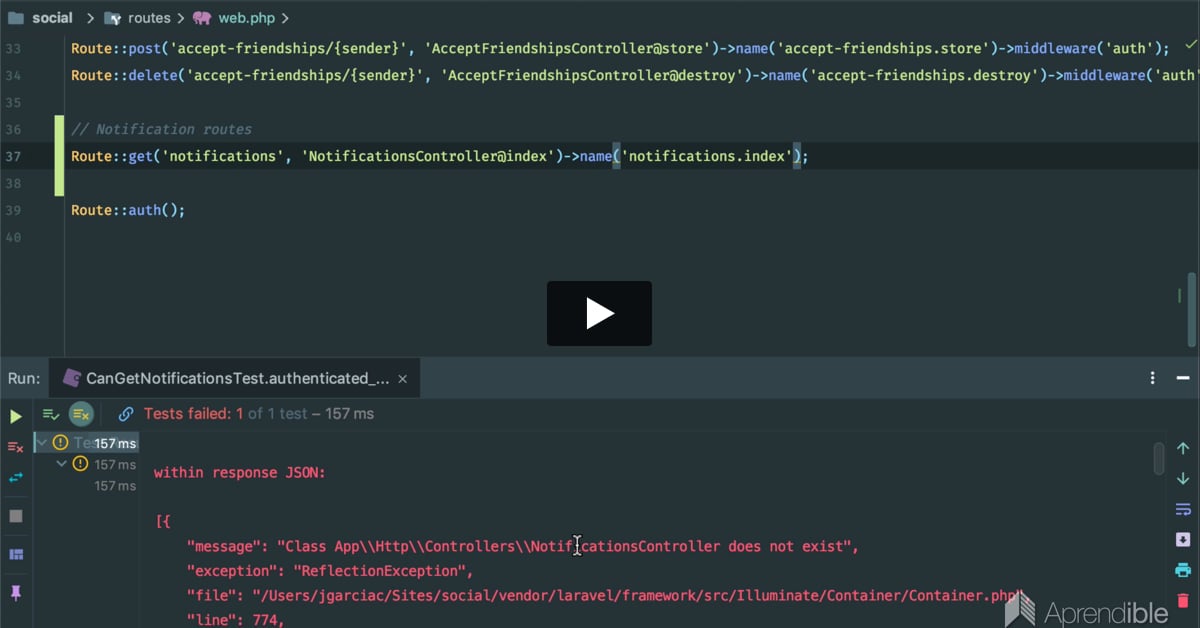Jump to previous failed test up arrow
The height and width of the screenshot is (628, 1200).
1183,449
